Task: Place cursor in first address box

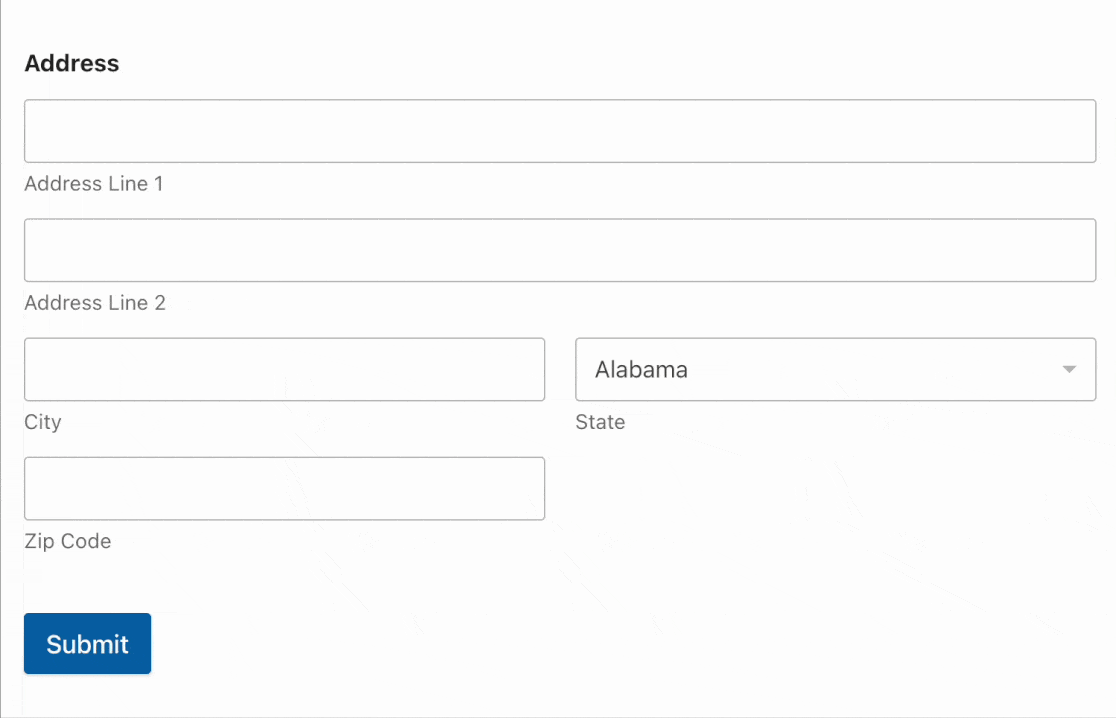Action: [x=560, y=131]
